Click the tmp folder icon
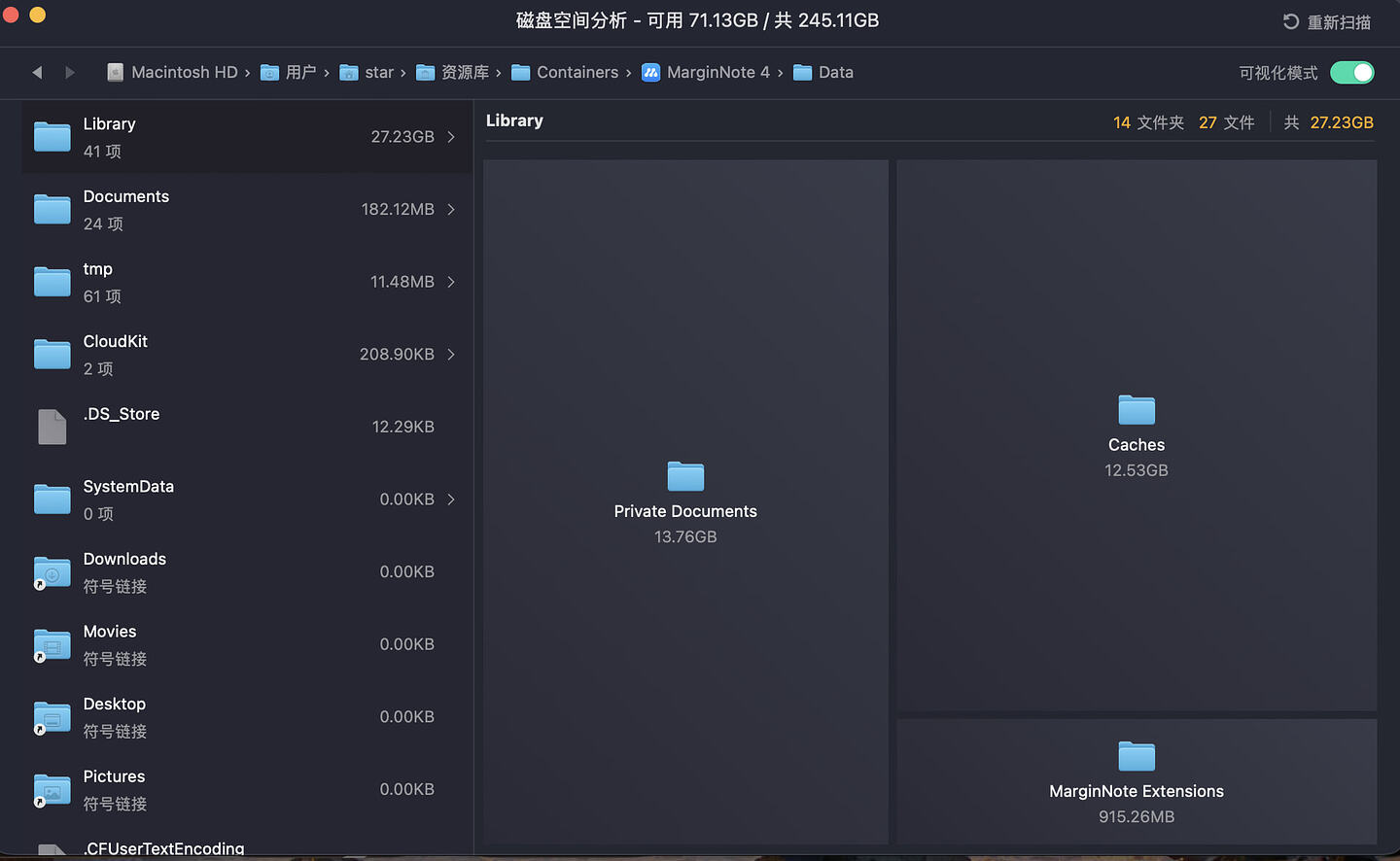The image size is (1400, 861). (52, 282)
